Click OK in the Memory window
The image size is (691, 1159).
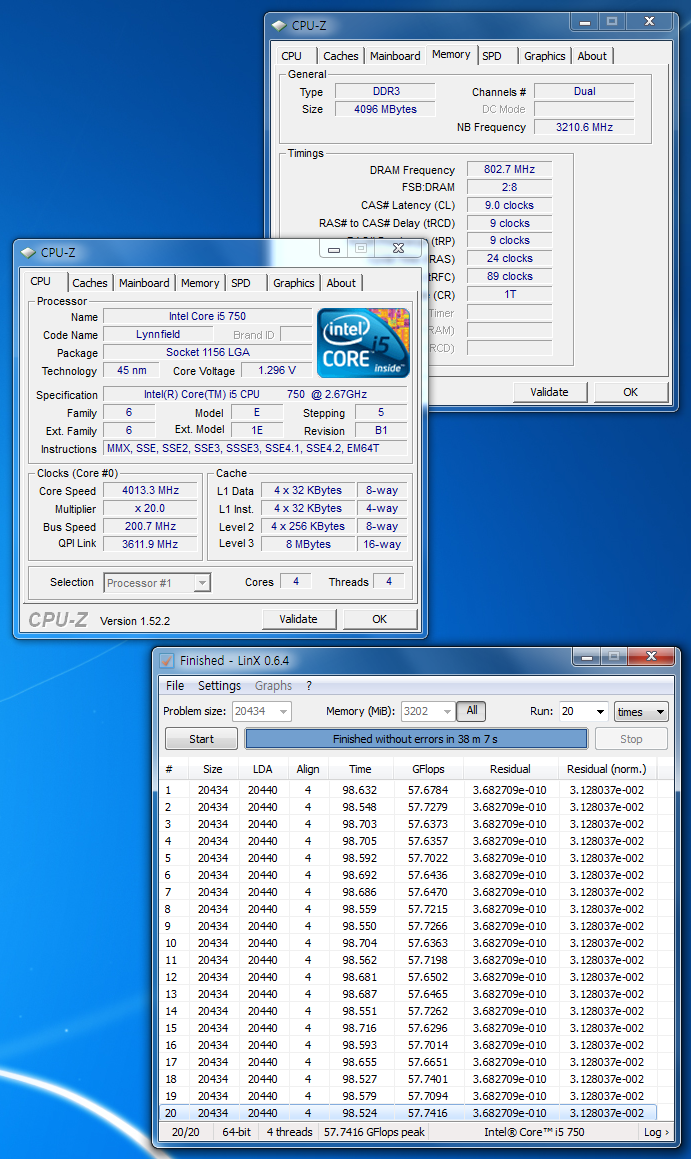[630, 392]
